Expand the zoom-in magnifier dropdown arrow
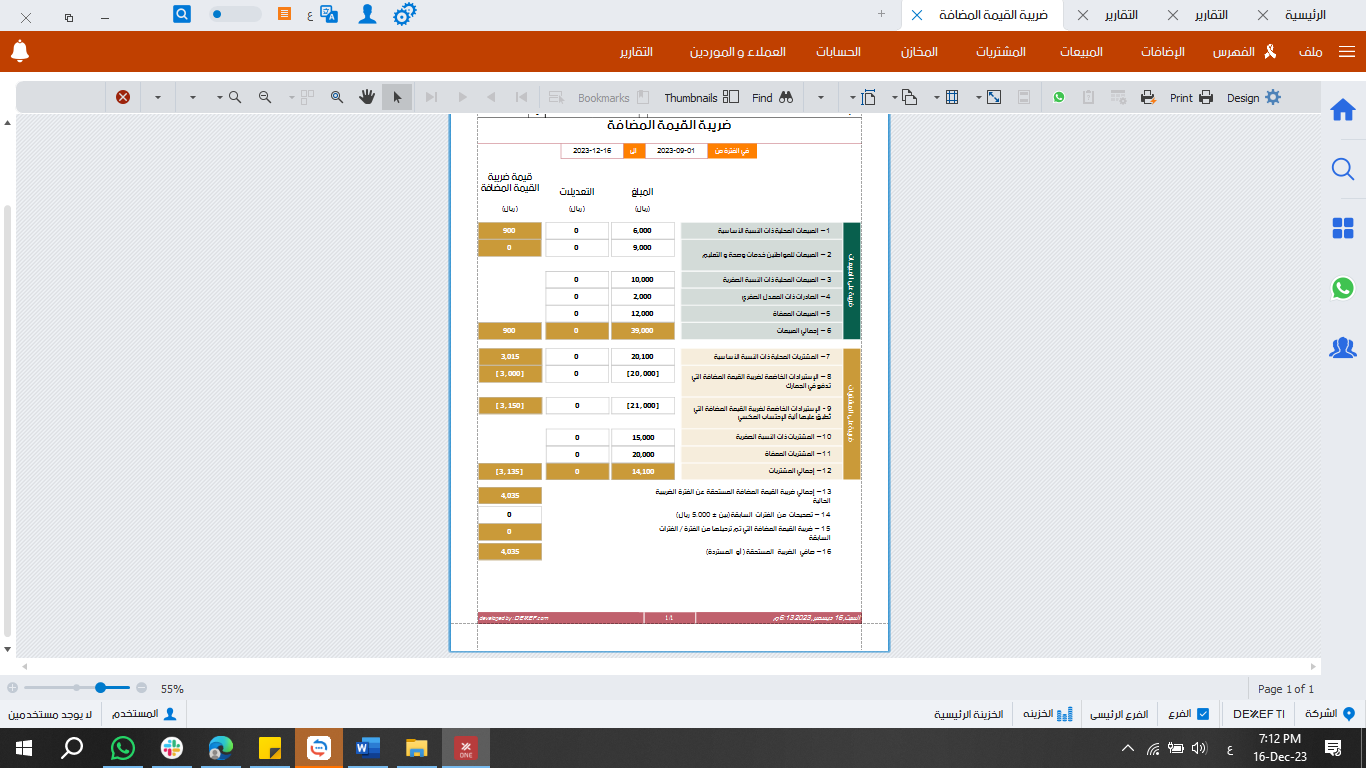The height and width of the screenshot is (768, 1366). [219, 98]
